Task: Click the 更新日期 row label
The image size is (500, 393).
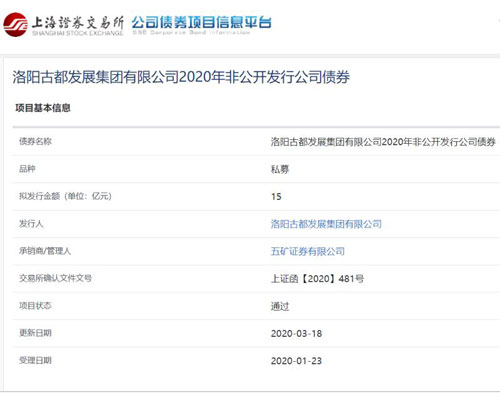Action: click(x=35, y=333)
